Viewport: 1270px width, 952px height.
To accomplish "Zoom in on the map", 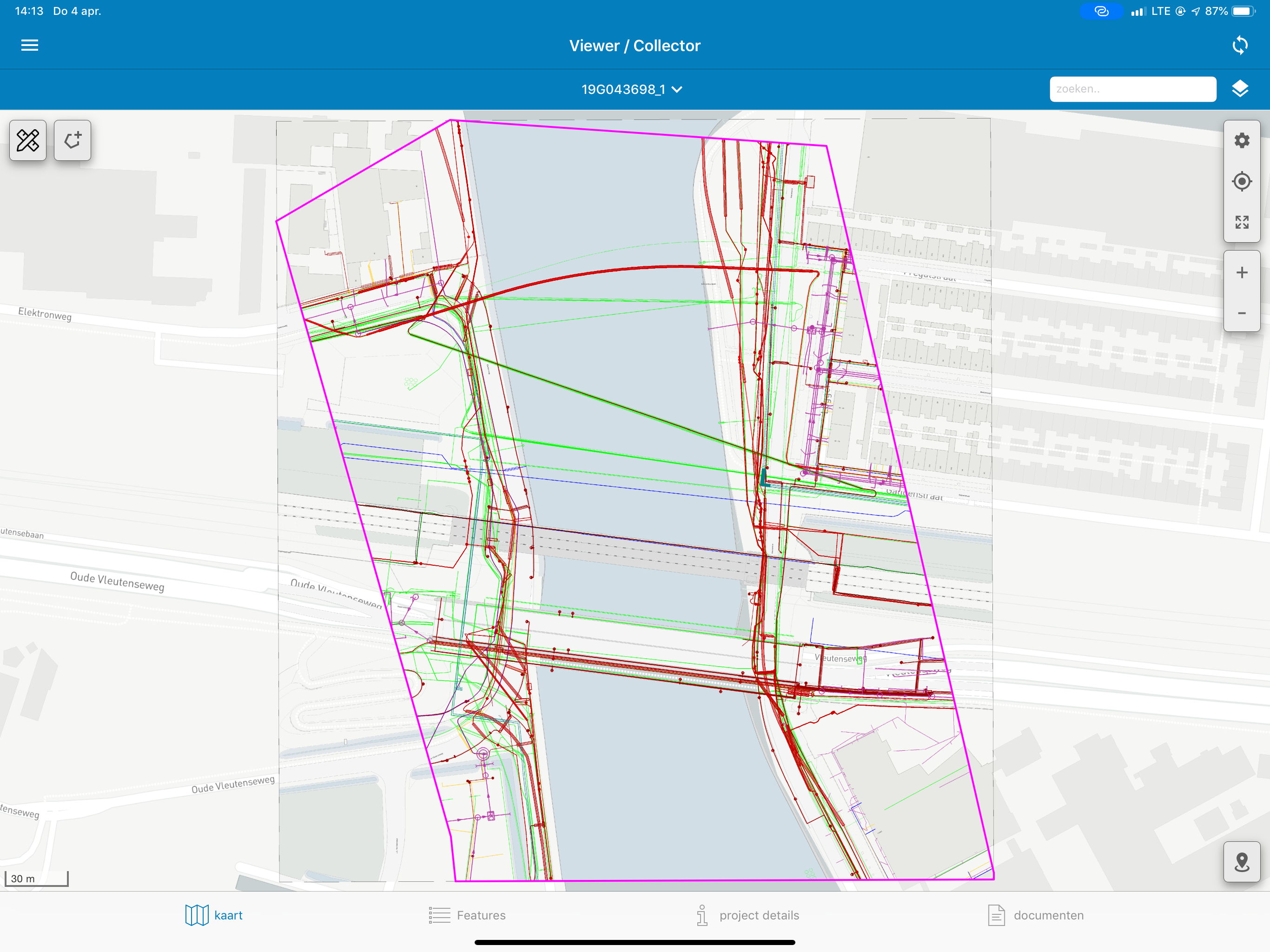I will click(x=1241, y=272).
